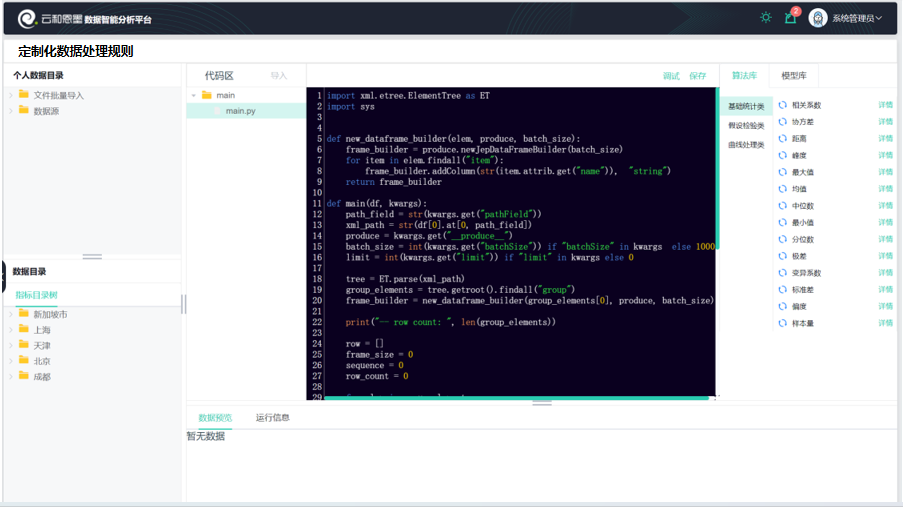
Task: Click the algorithm icon next to 协方差
Action: pyautogui.click(x=783, y=122)
